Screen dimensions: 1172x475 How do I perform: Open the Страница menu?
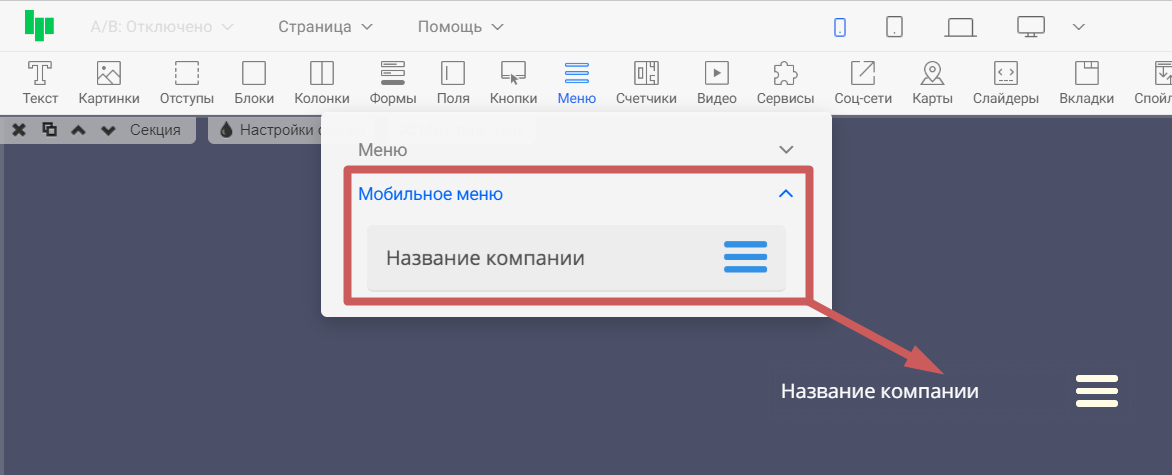325,27
